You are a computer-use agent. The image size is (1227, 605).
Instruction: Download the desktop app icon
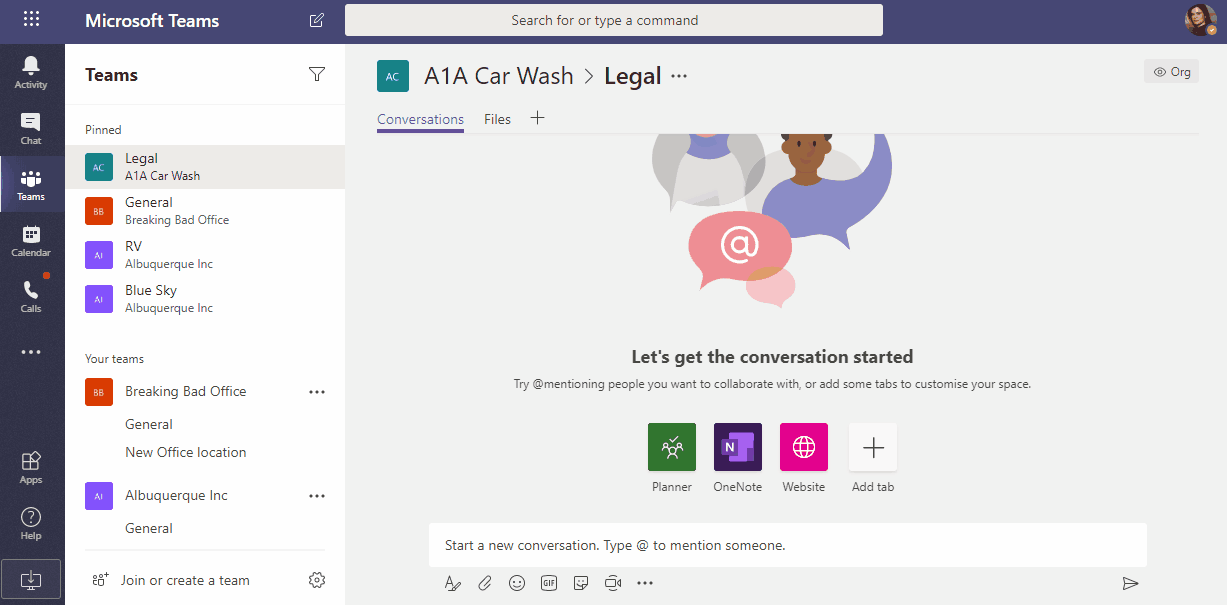pos(31,579)
